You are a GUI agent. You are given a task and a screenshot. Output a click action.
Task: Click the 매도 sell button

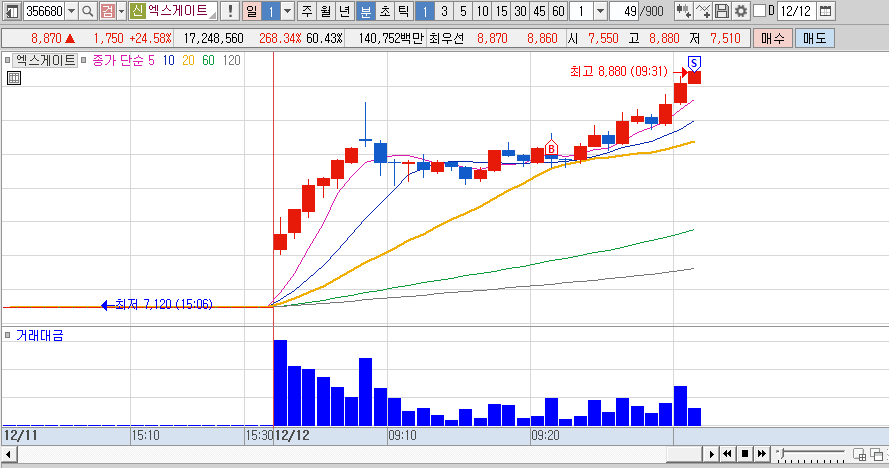coord(814,38)
